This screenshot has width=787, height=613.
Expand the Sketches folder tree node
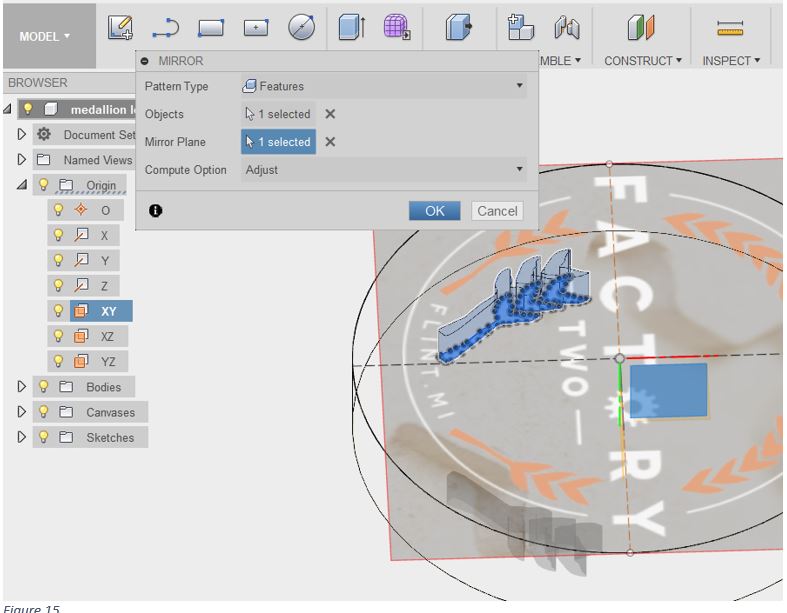pyautogui.click(x=22, y=437)
